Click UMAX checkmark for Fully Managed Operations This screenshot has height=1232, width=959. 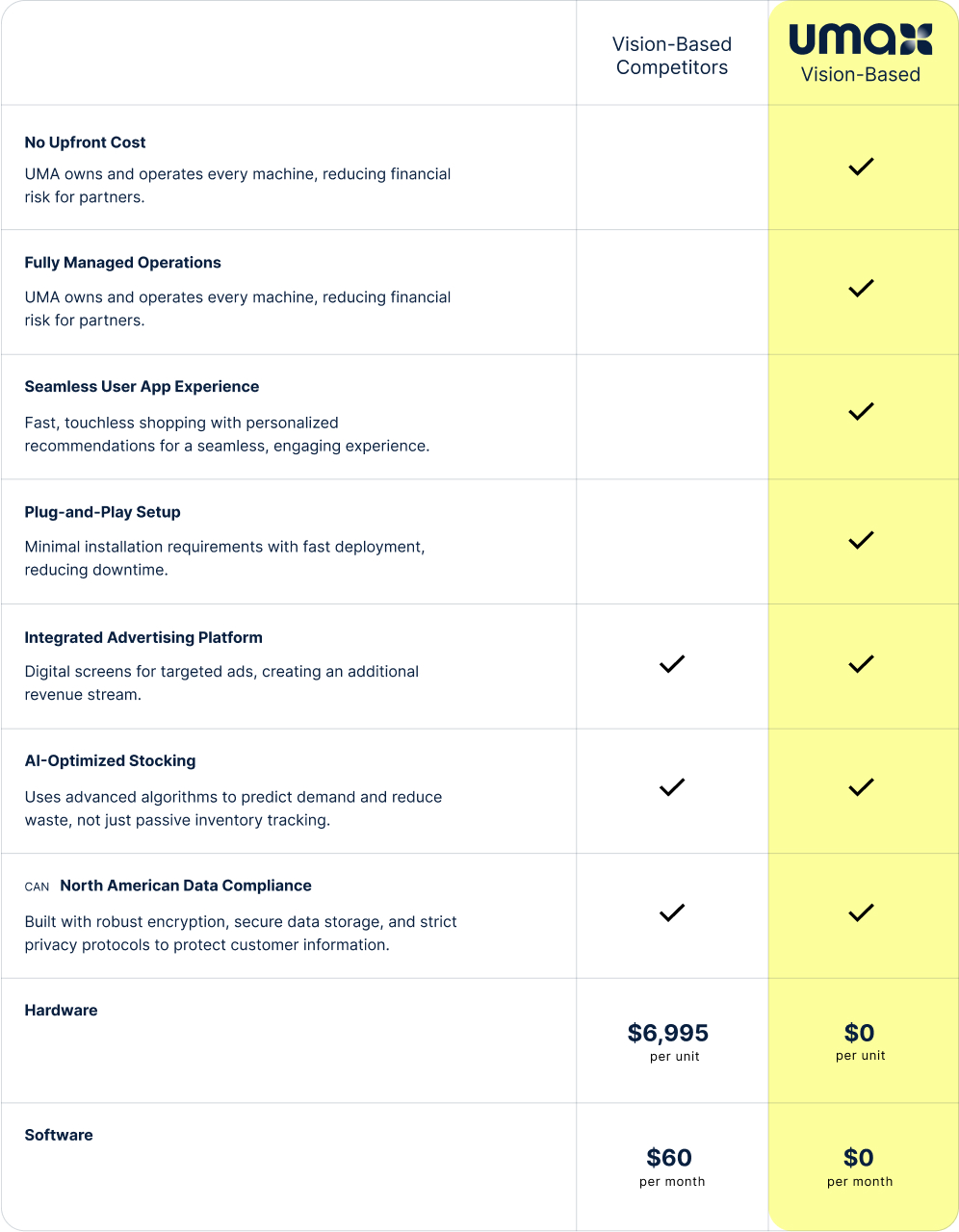click(861, 288)
